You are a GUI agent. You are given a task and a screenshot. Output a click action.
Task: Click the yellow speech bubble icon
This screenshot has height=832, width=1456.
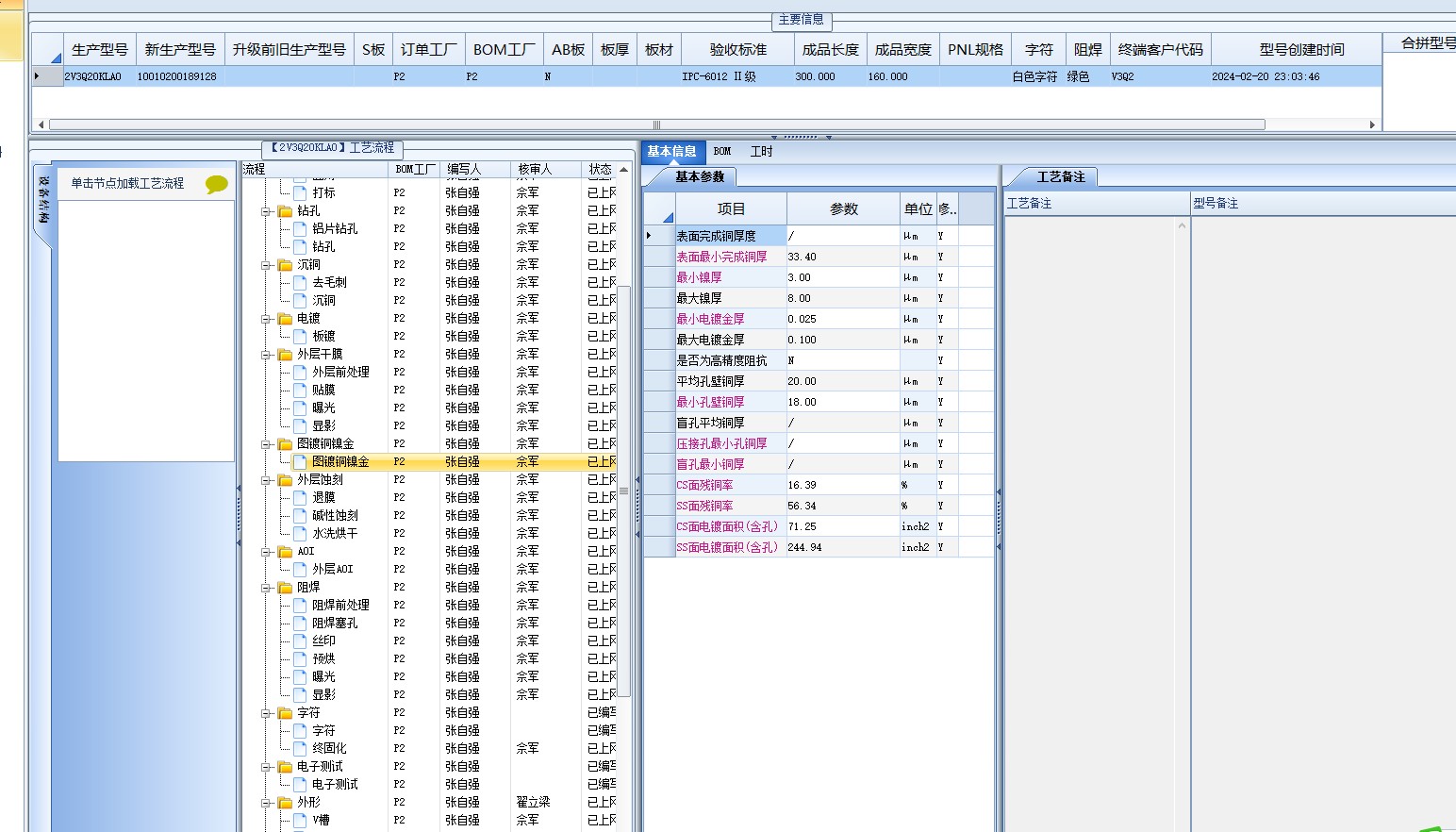[217, 184]
